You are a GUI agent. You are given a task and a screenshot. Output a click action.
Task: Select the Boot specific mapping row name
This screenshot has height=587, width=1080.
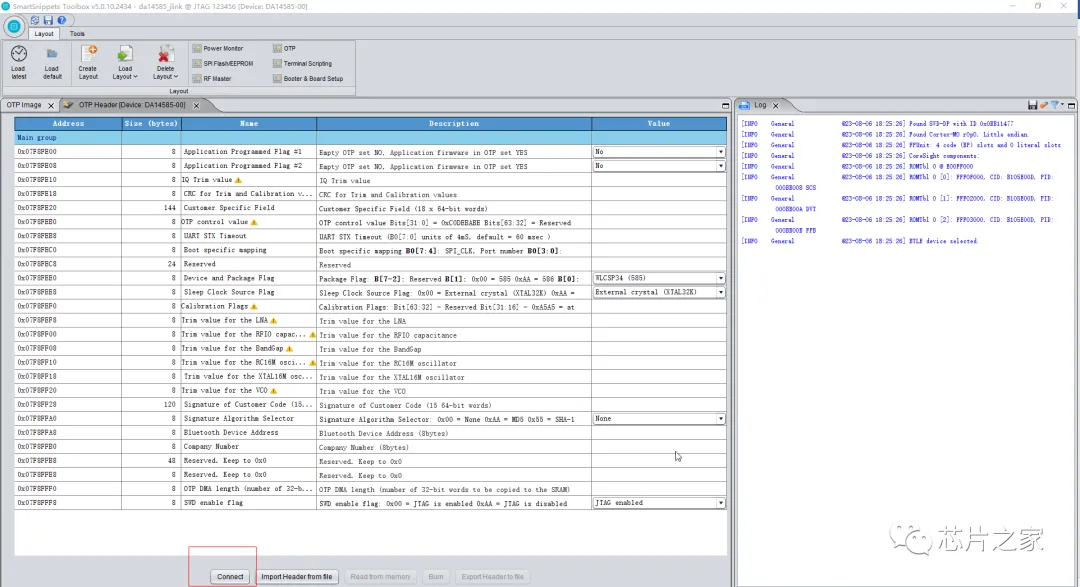click(249, 250)
